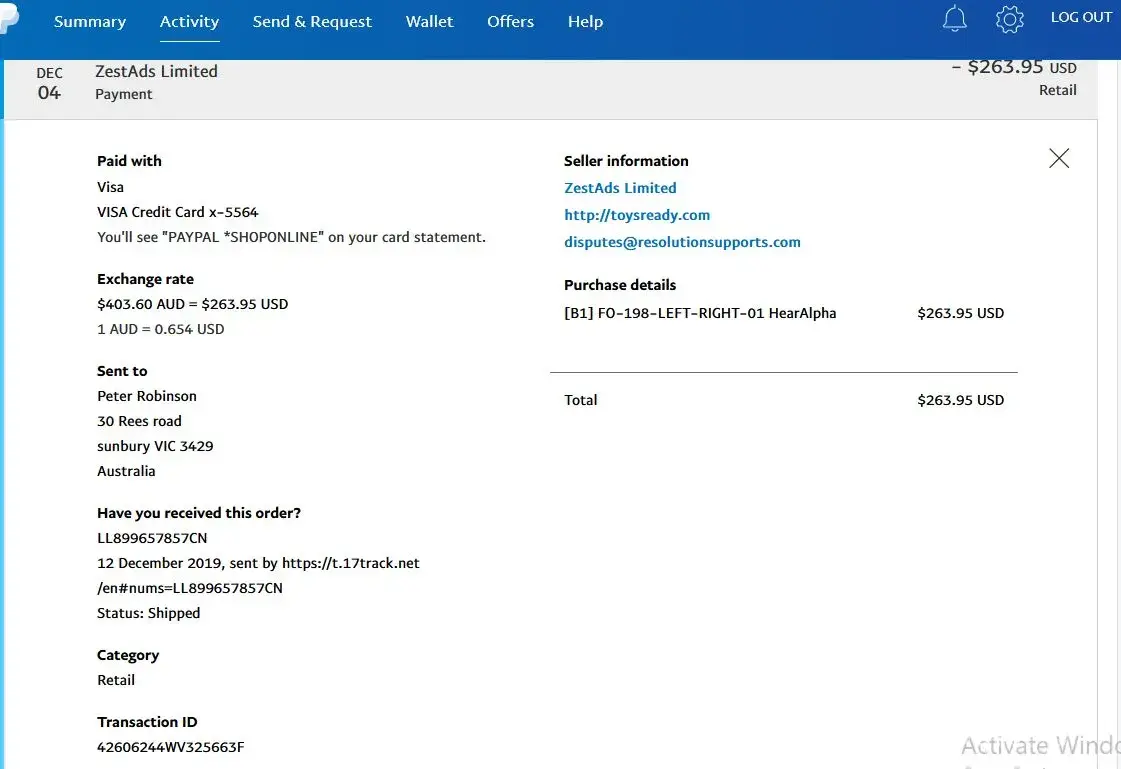Open the notifications bell
This screenshot has height=769, width=1121.
[x=955, y=19]
